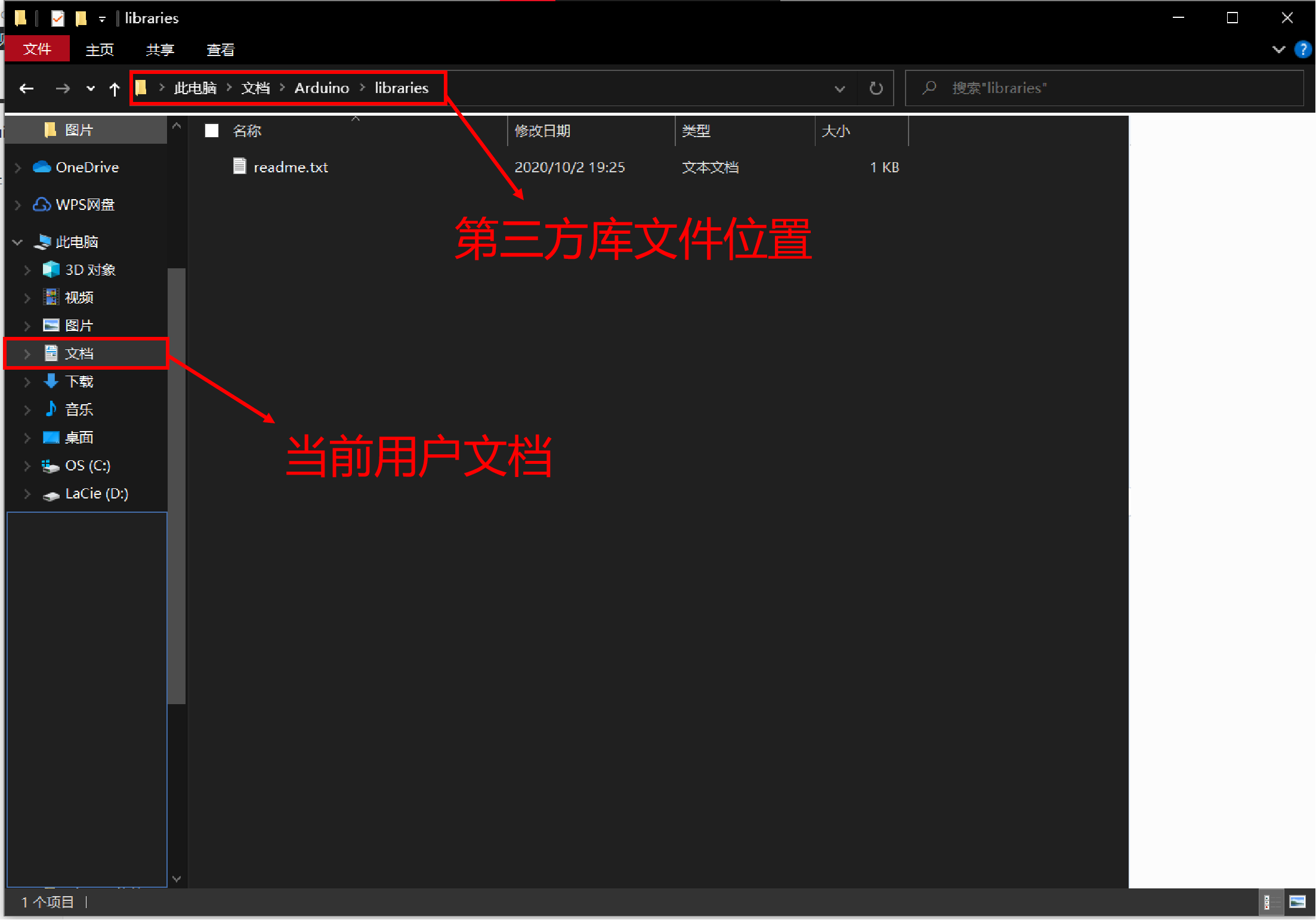Switch to large thumbnails view icon
Screen dimensions: 1316x920
(1297, 902)
